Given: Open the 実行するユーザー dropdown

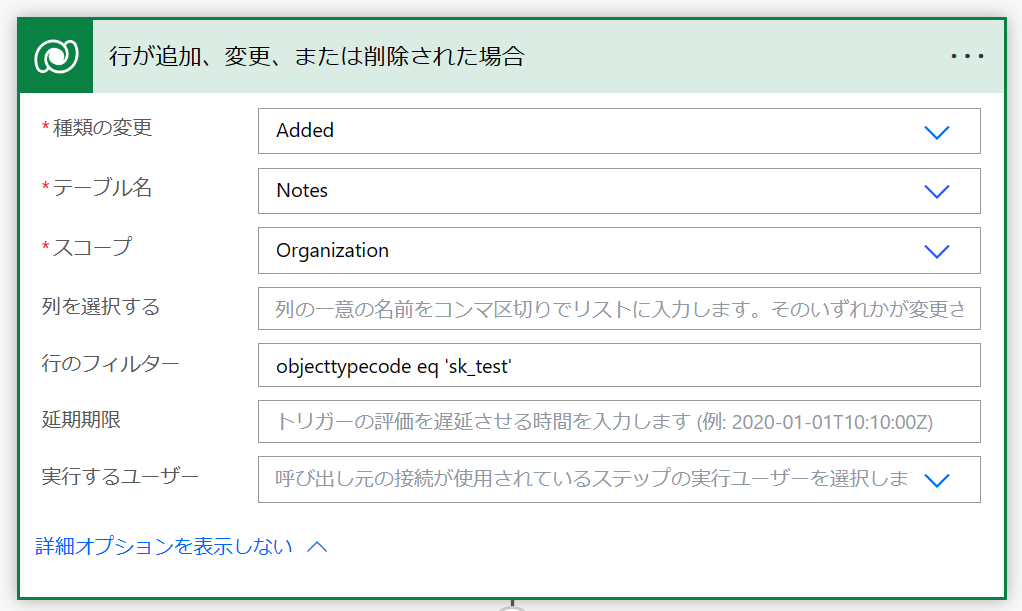Looking at the screenshot, I should 619,479.
